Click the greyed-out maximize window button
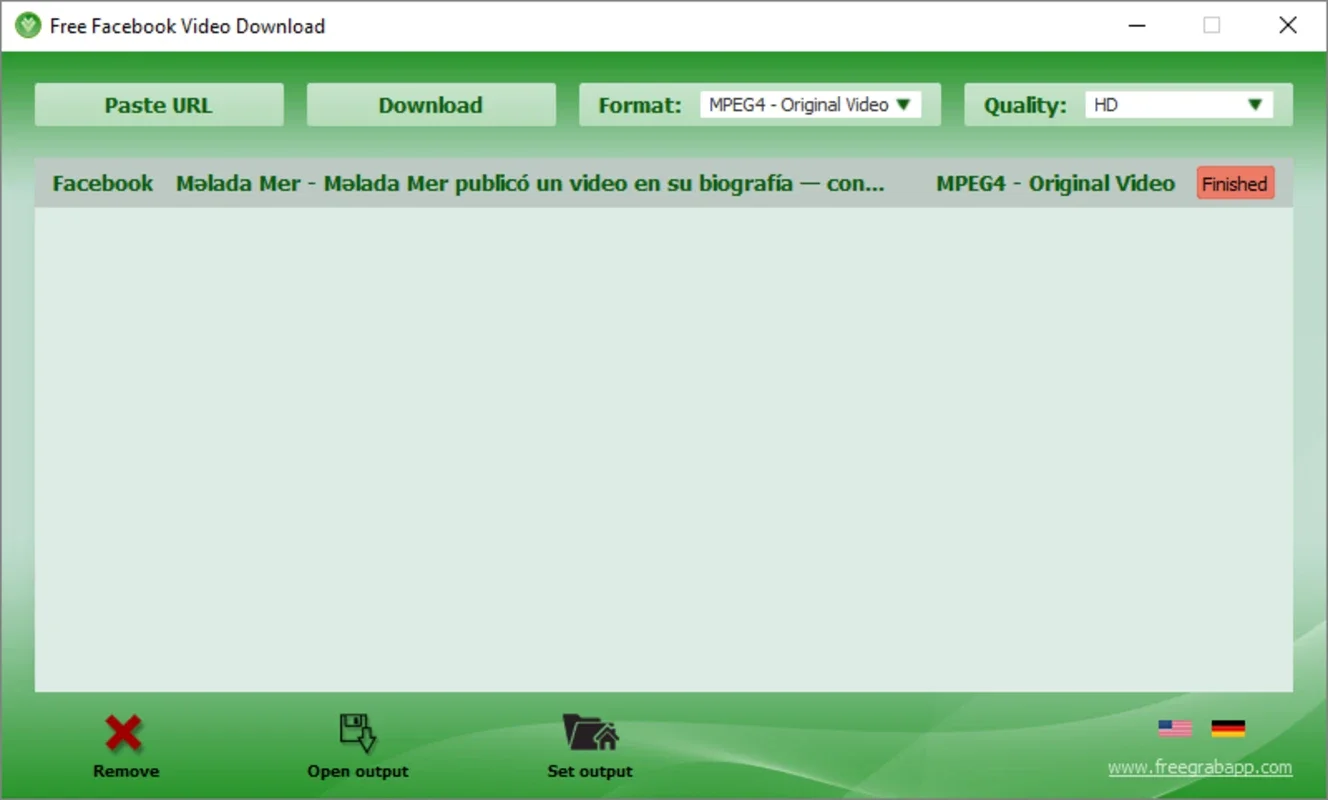 tap(1212, 26)
